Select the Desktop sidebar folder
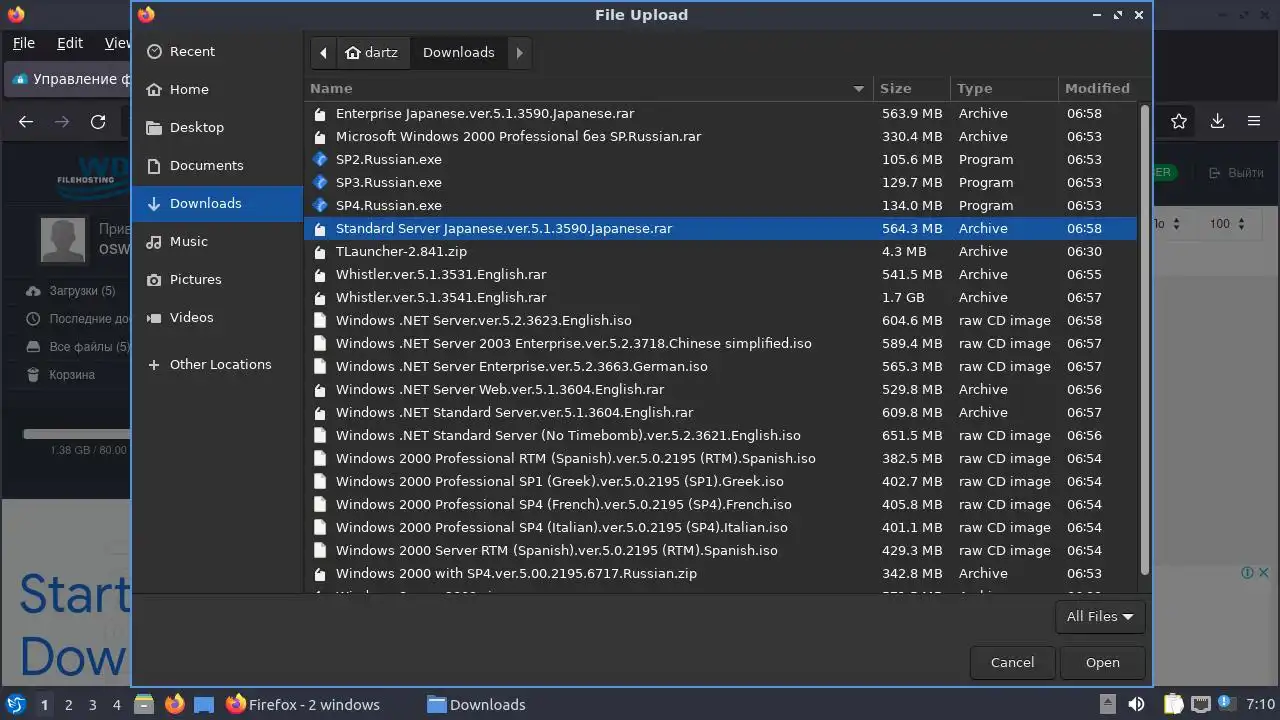 pos(217,127)
